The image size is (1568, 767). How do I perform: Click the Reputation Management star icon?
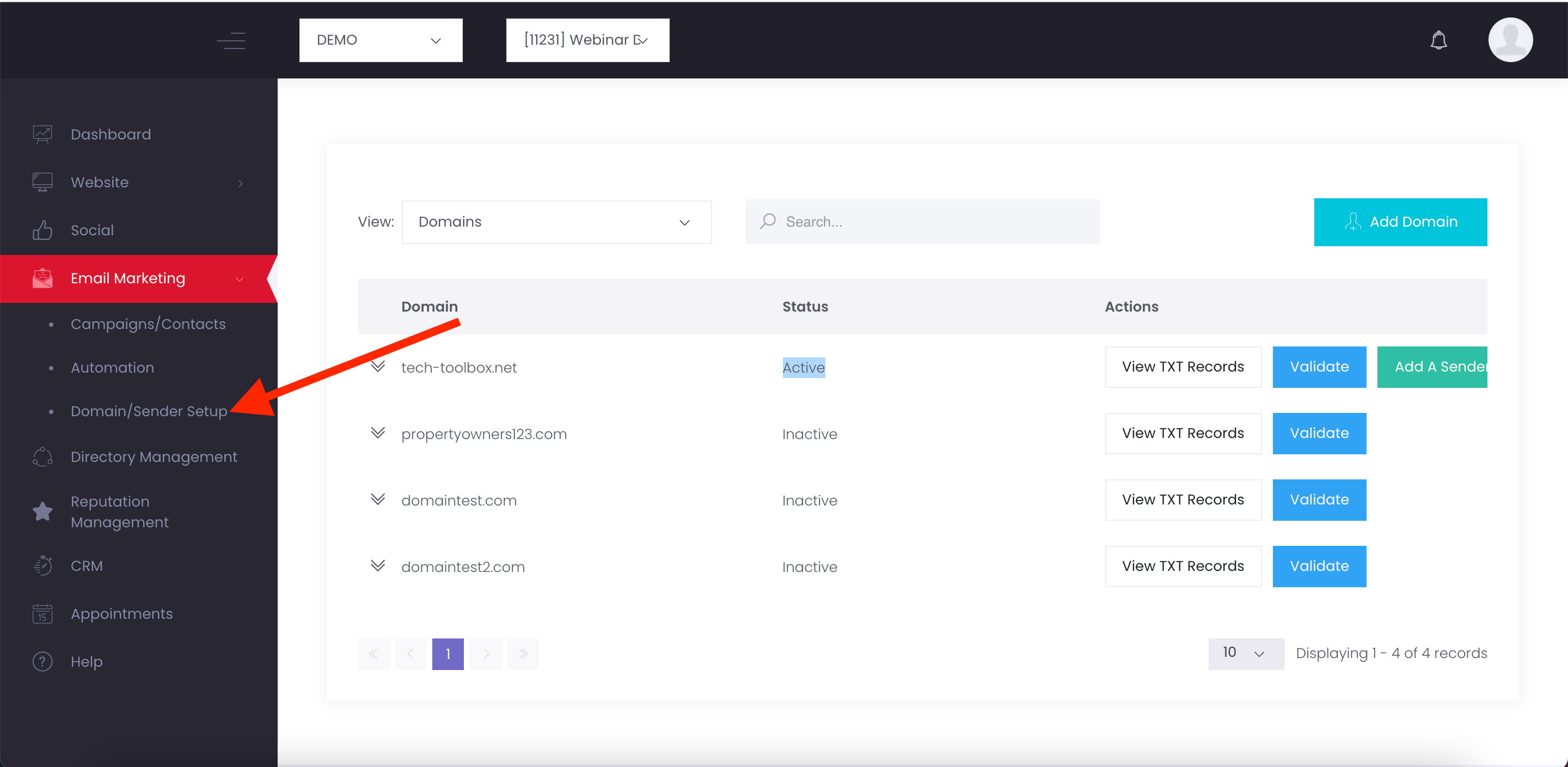42,512
